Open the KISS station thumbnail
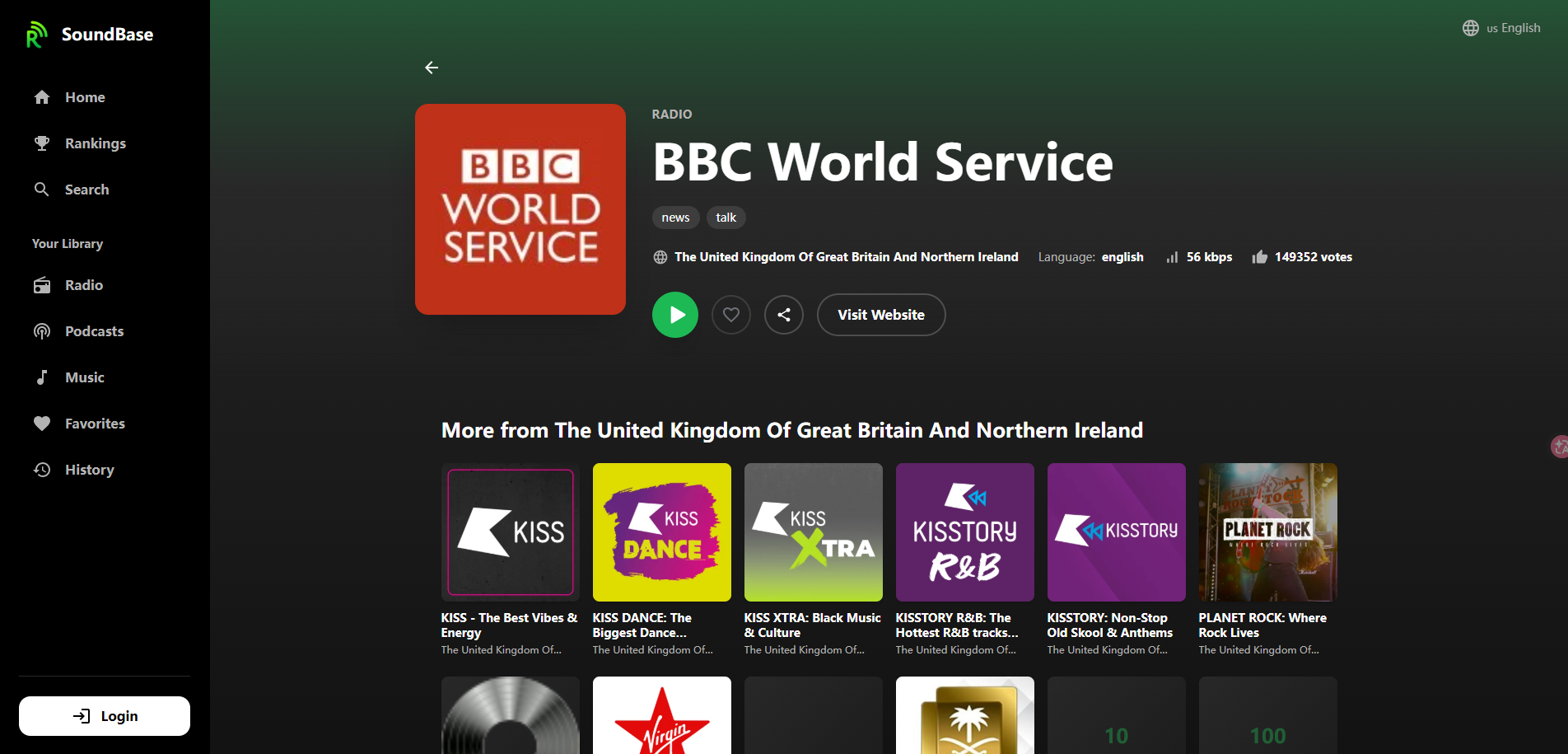 pos(511,532)
